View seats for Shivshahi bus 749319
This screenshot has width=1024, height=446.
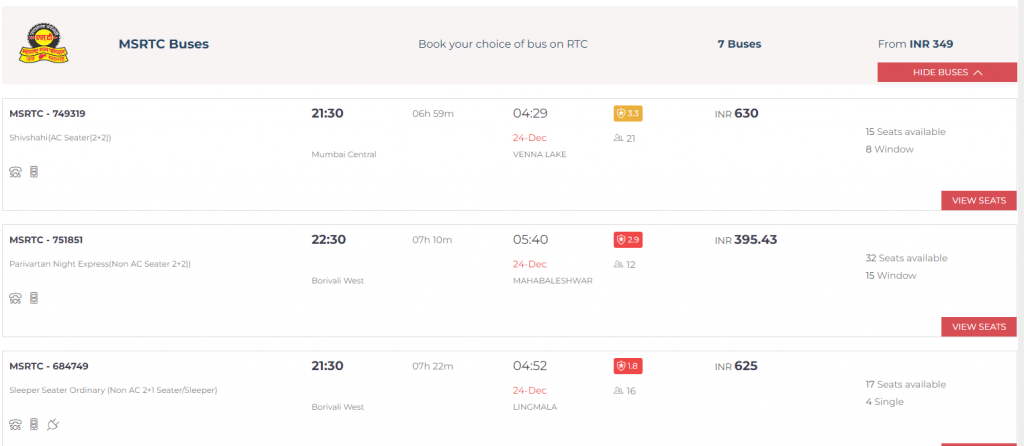coord(979,200)
